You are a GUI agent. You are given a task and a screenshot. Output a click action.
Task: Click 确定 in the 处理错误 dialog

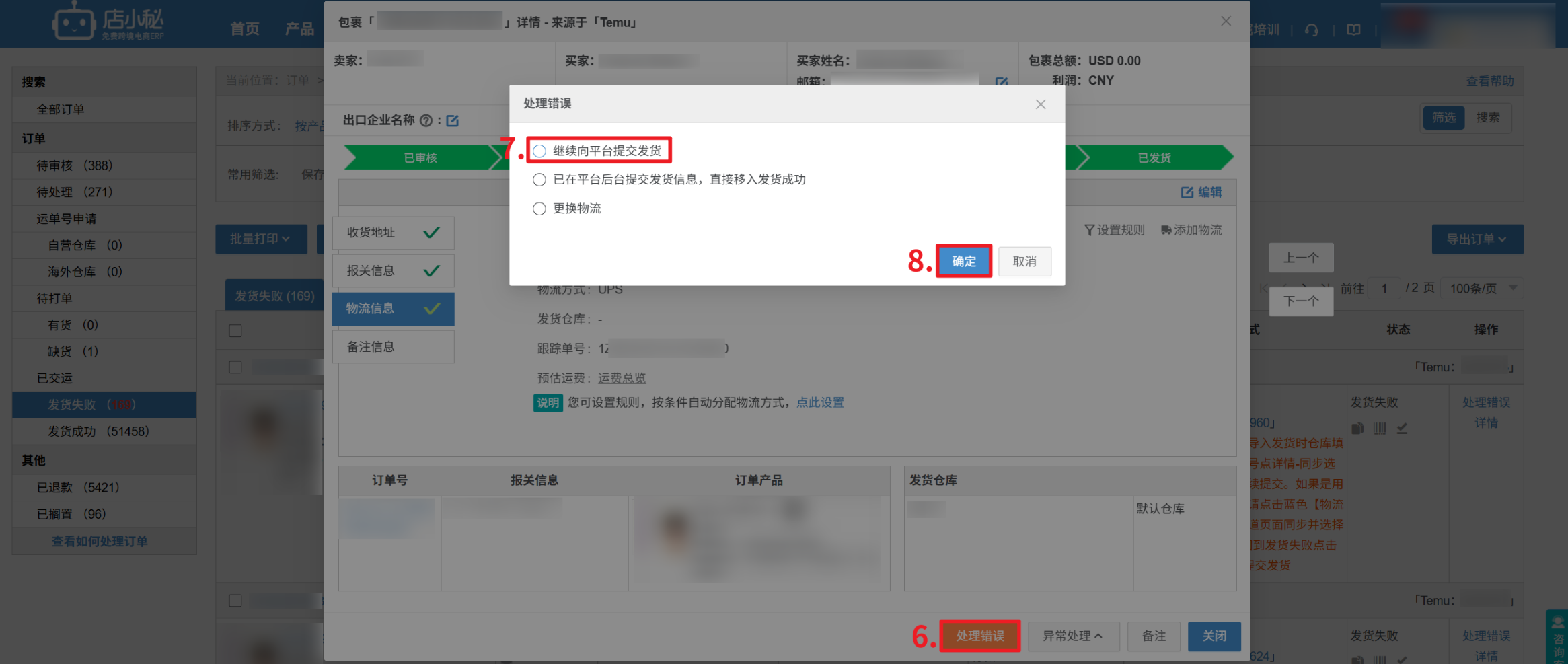964,261
